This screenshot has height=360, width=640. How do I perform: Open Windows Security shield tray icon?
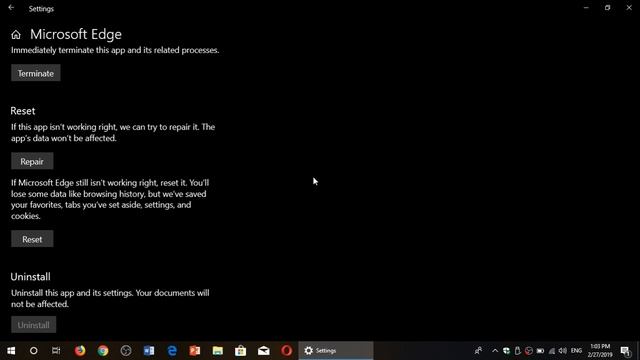click(506, 351)
